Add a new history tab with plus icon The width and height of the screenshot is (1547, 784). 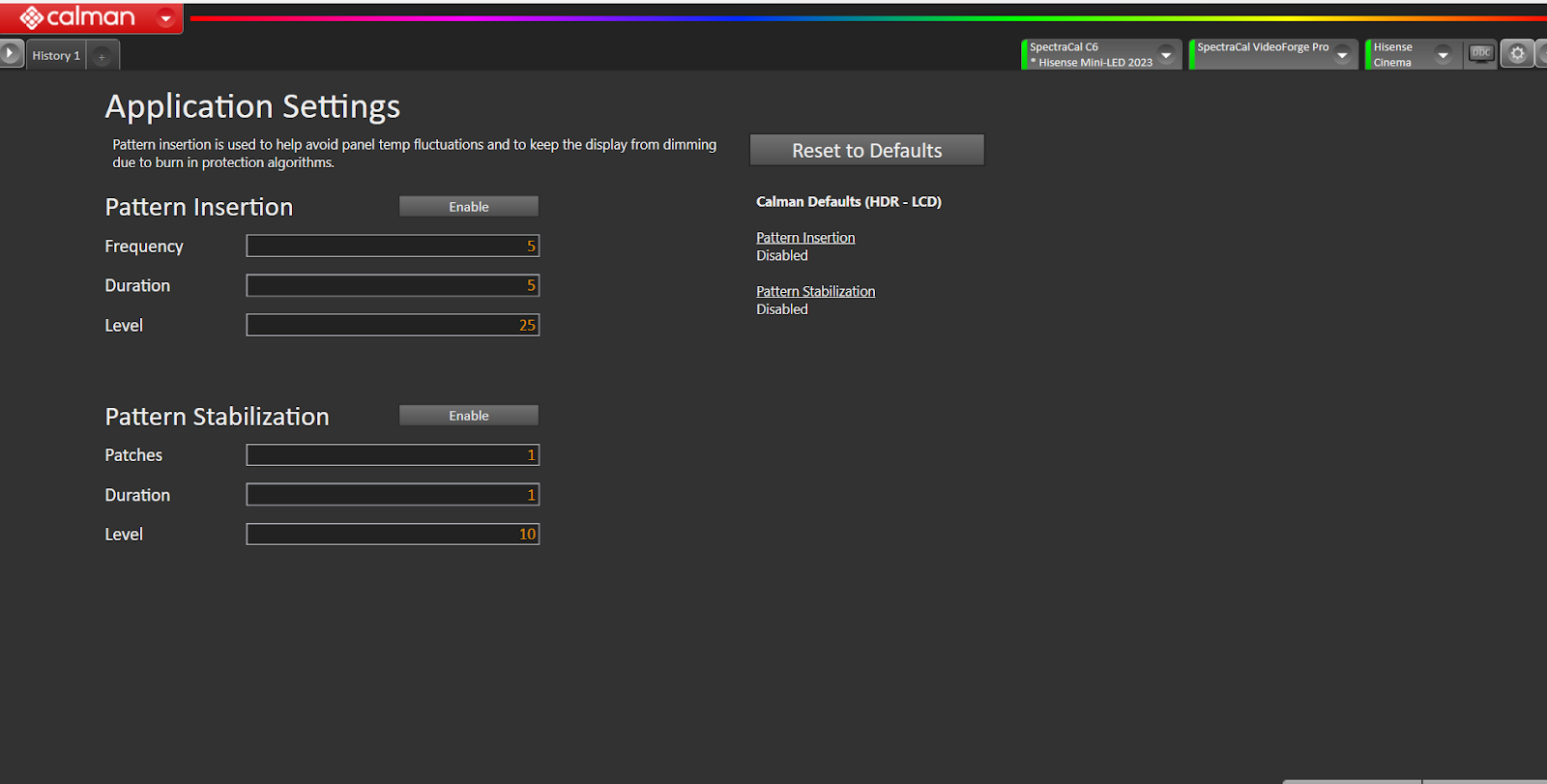pos(102,56)
